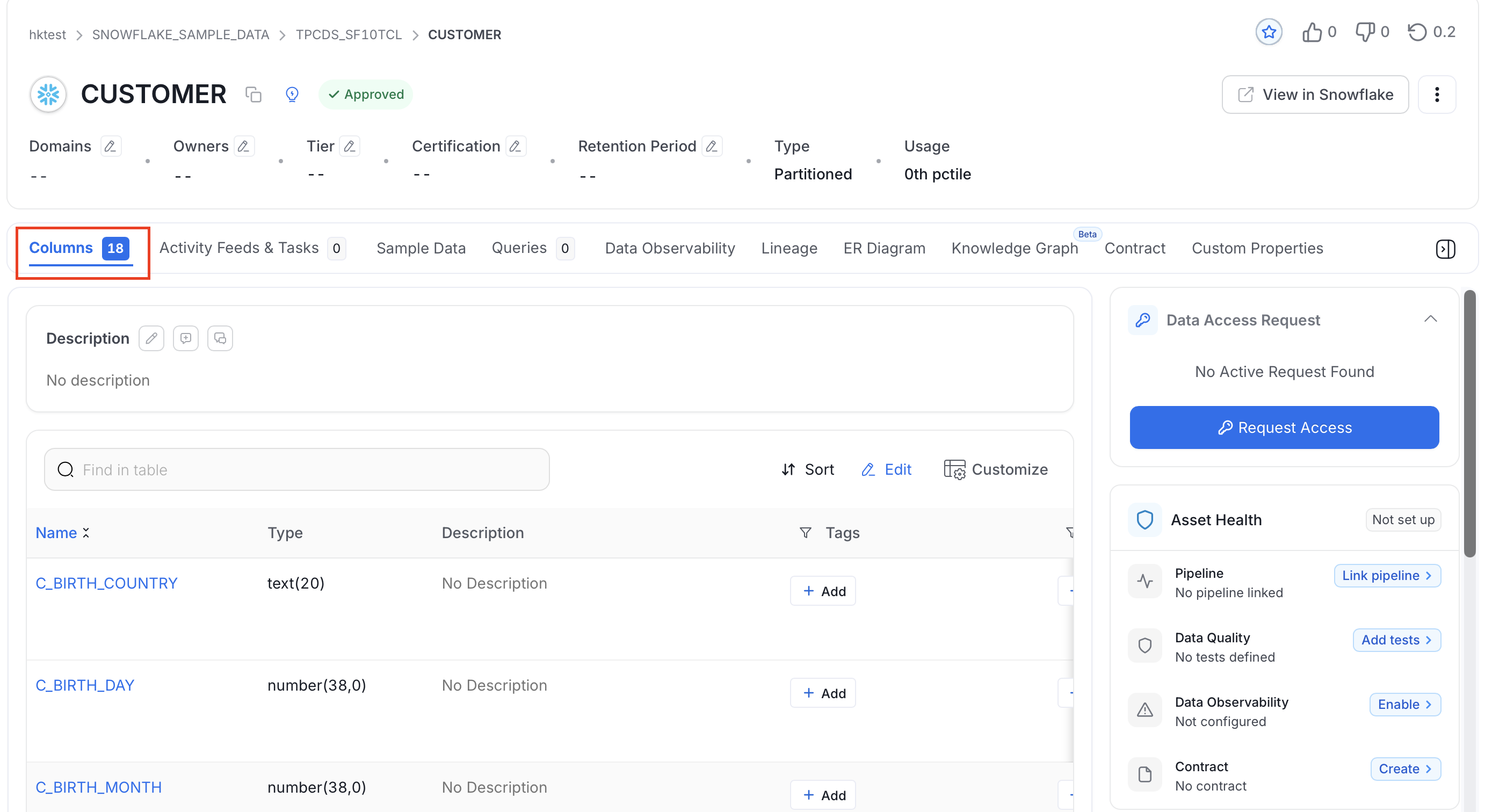Edit Certification pencil icon
Image resolution: width=1492 pixels, height=812 pixels.
(x=516, y=146)
